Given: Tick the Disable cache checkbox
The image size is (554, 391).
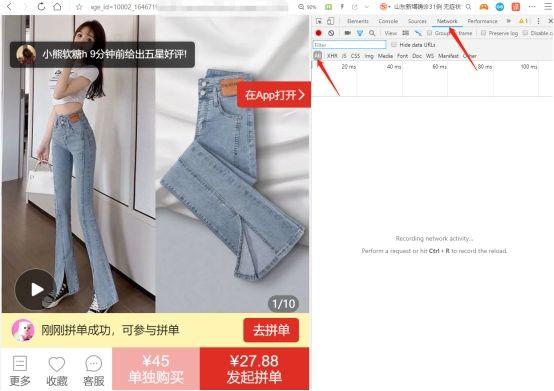Looking at the screenshot, I should [525, 33].
